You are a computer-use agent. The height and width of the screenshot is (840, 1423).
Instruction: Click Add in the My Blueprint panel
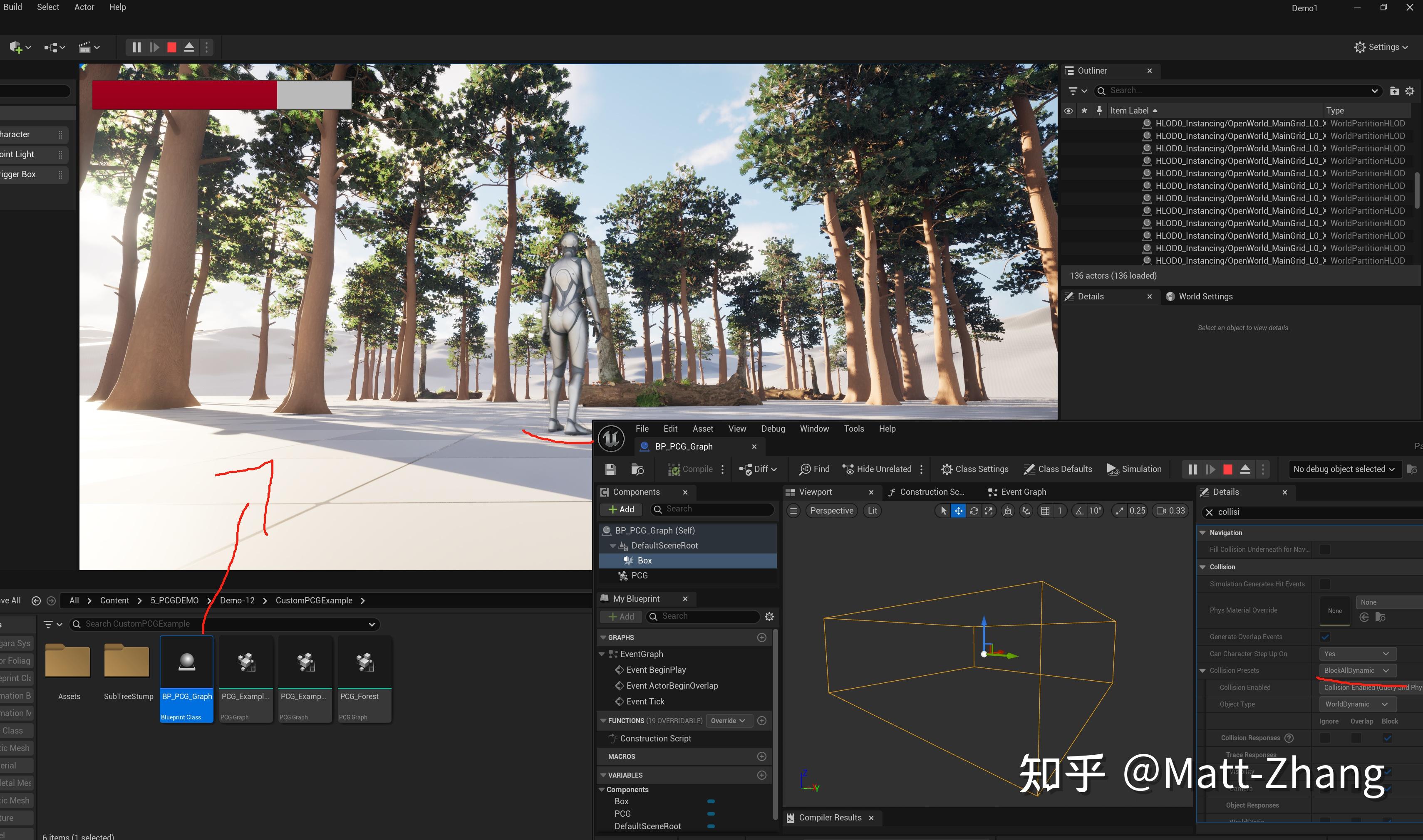tap(621, 616)
